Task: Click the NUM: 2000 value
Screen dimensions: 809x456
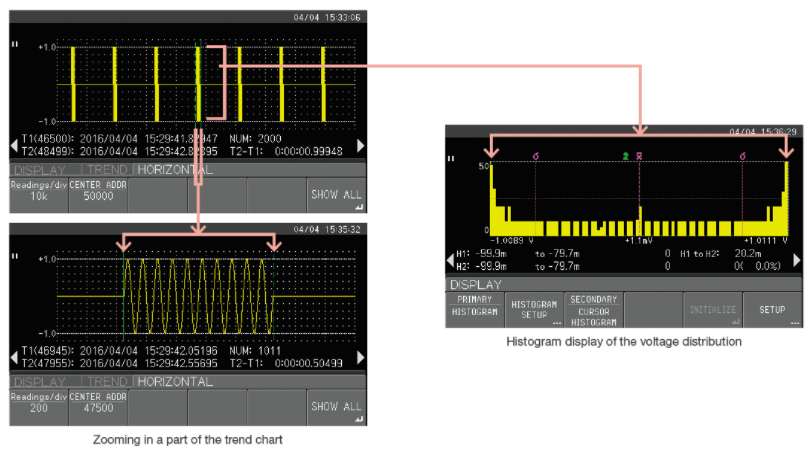Action: [255, 139]
